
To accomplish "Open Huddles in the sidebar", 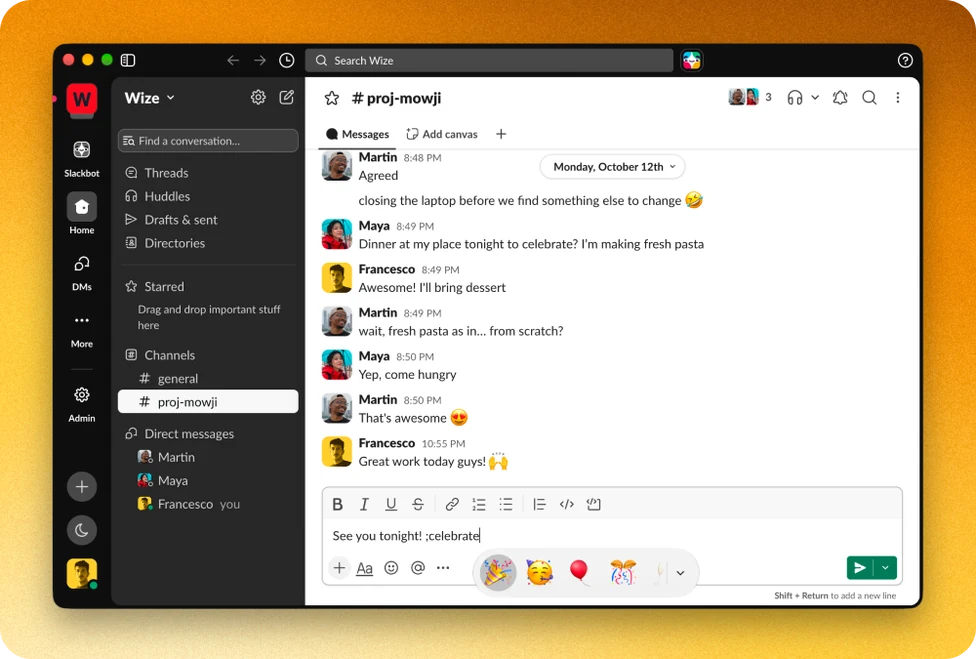I will click(208, 196).
